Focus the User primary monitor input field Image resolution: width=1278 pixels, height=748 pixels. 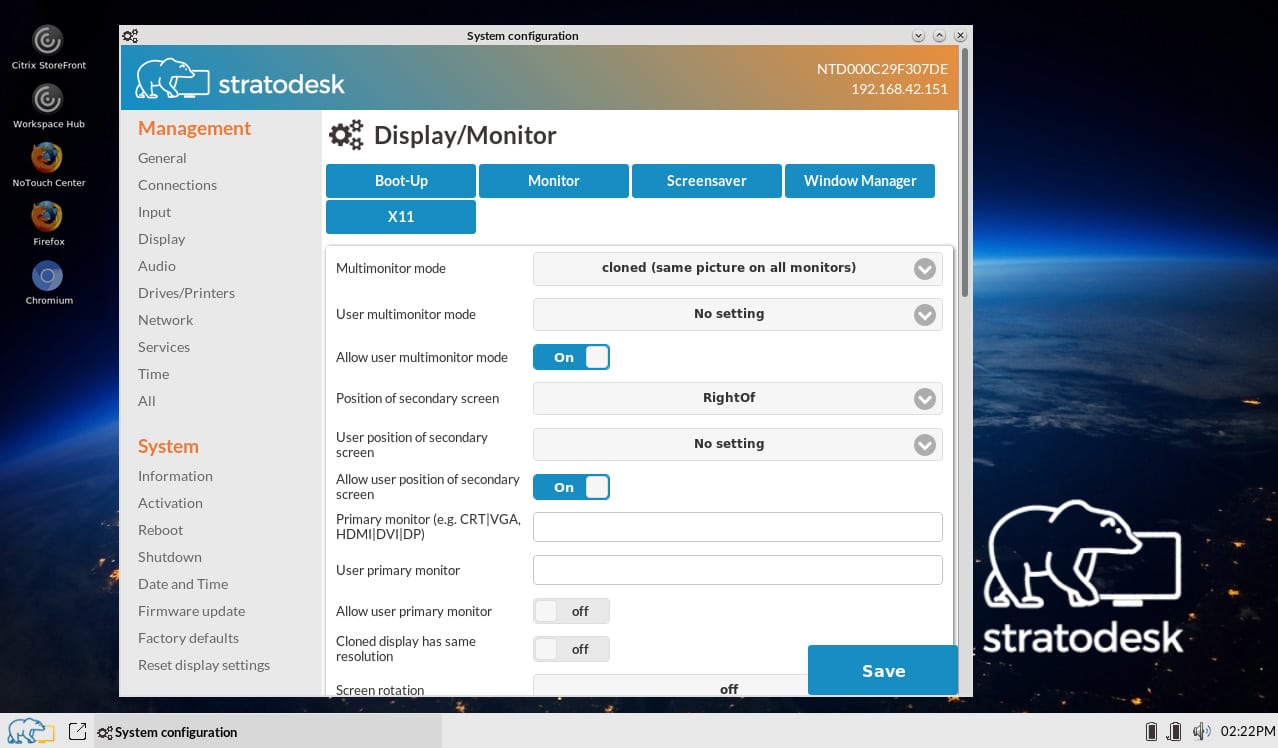tap(738, 570)
